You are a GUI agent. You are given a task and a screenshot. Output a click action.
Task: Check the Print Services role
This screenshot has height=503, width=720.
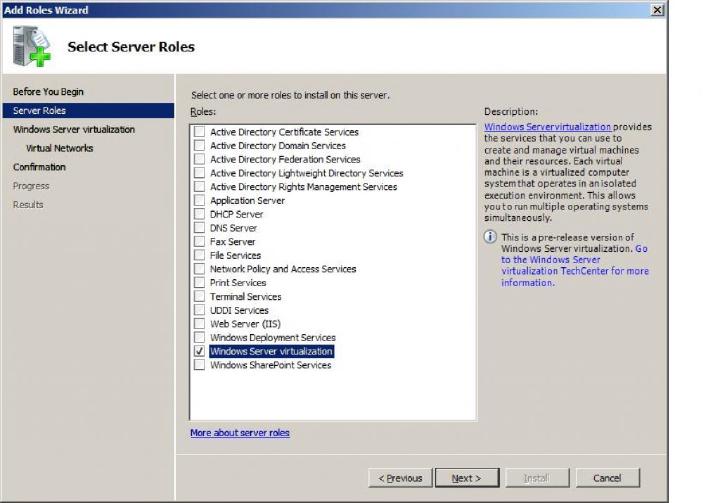coord(199,283)
